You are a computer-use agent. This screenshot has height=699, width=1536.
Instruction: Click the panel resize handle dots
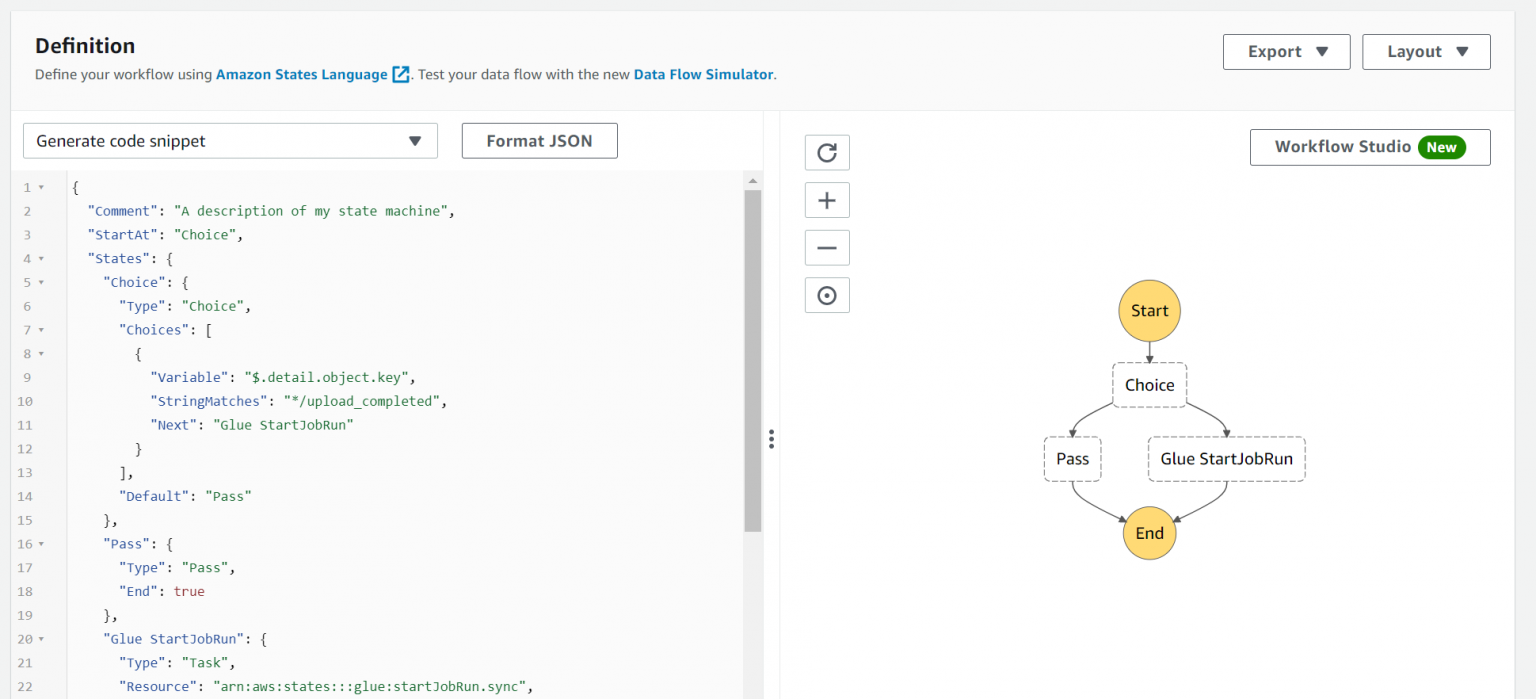[771, 439]
